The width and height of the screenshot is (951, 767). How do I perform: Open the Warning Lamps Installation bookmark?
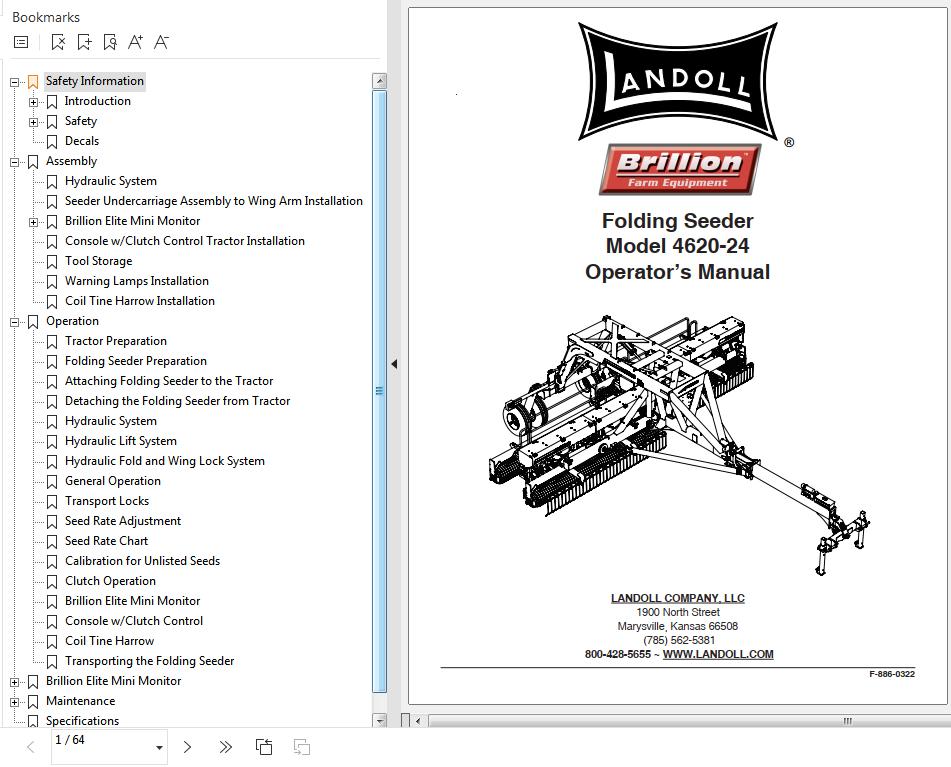[137, 281]
